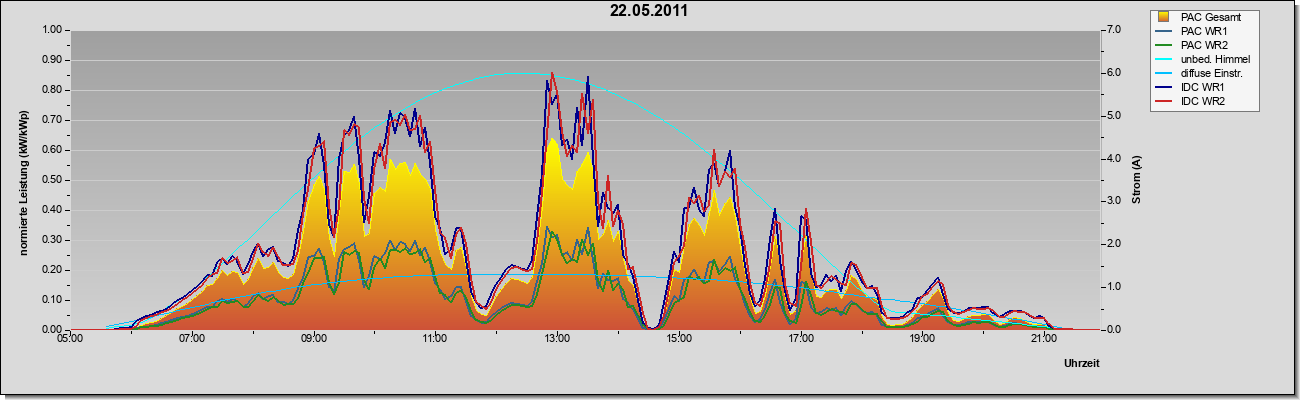Click the 13:00 time axis label

556,340
